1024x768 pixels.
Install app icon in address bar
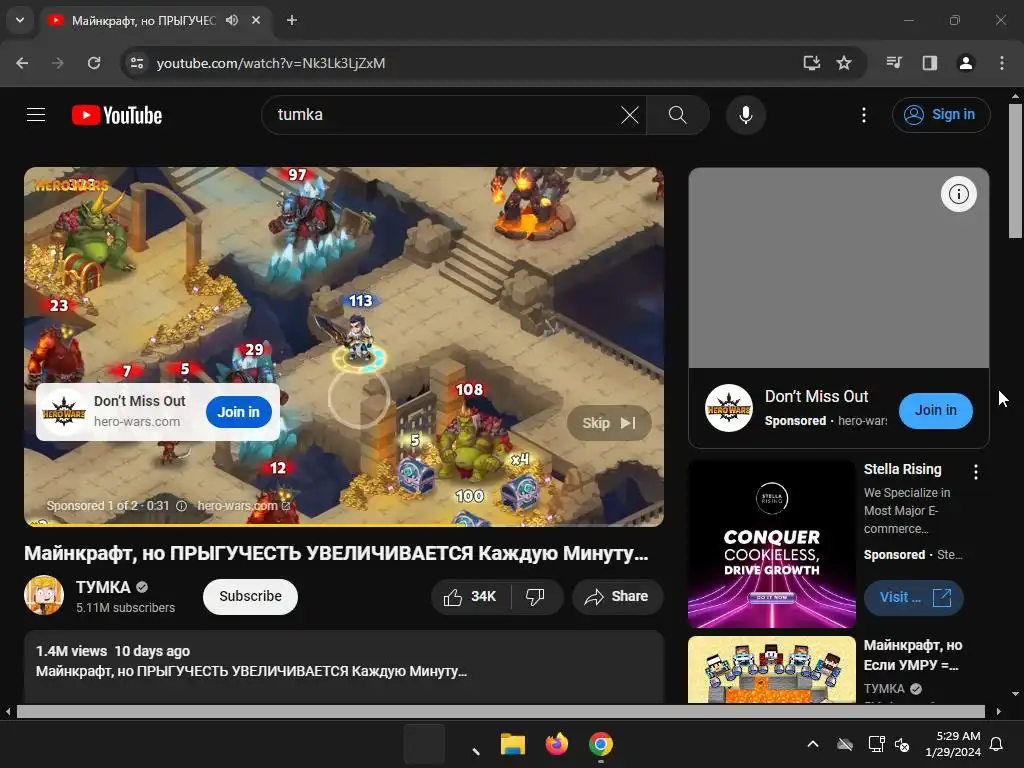click(811, 63)
